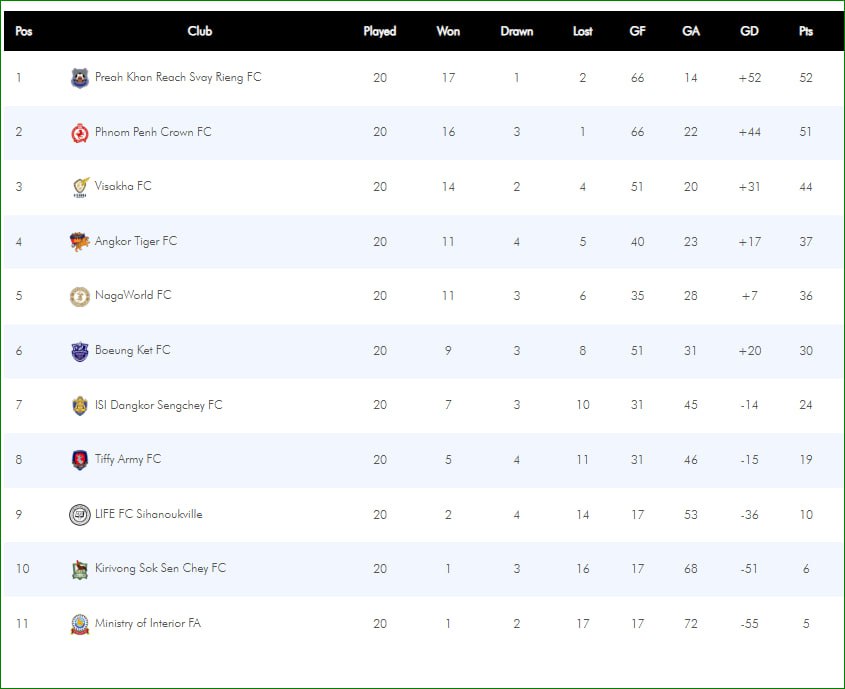
Task: Select the LIFE FC Sihanoukville circular logo
Action: click(80, 514)
